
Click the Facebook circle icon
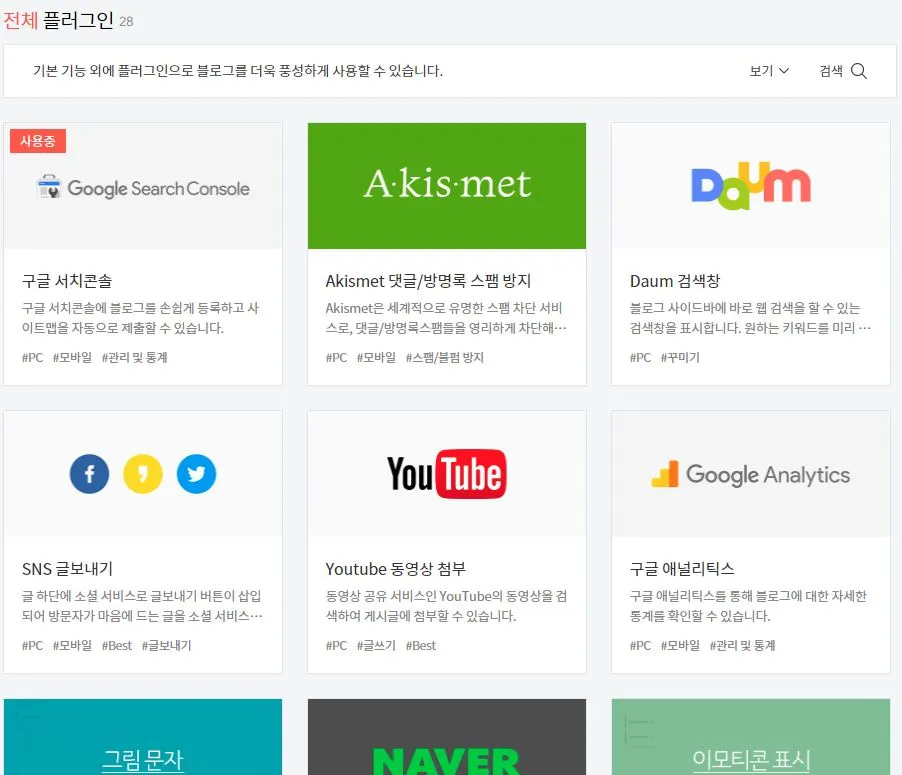click(x=89, y=474)
